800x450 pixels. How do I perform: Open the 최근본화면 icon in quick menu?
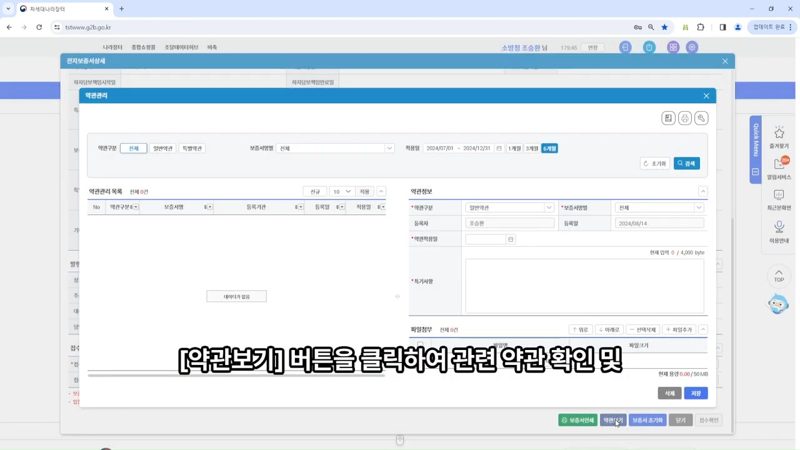click(x=779, y=195)
